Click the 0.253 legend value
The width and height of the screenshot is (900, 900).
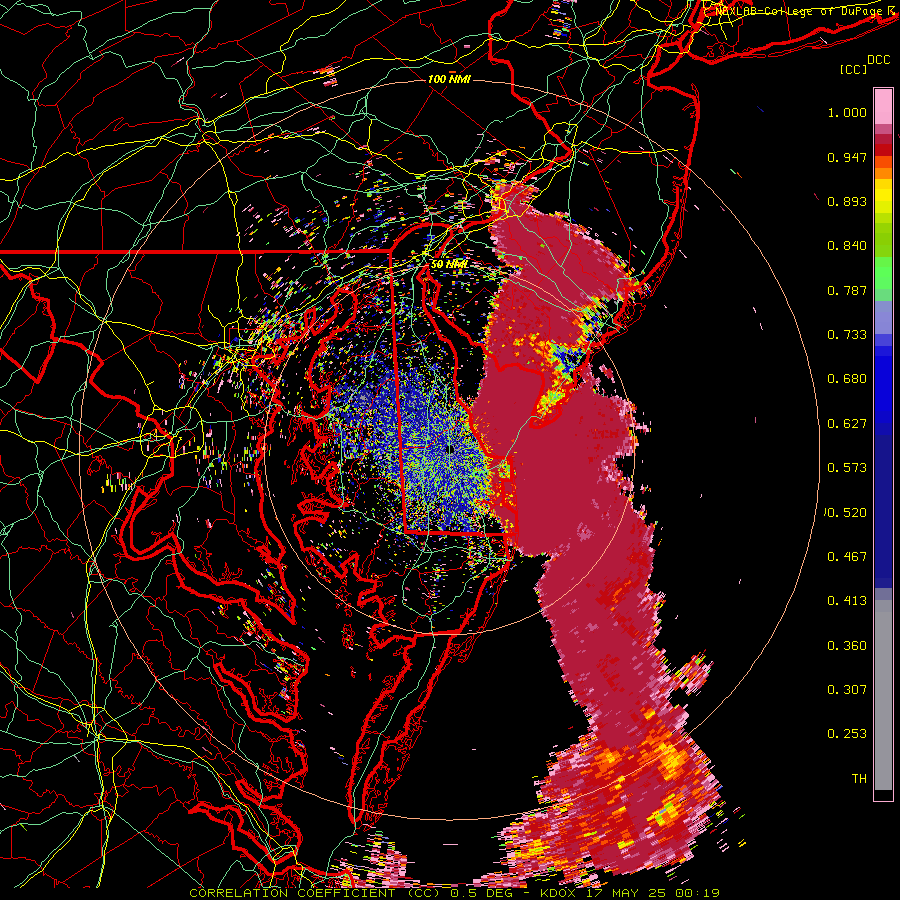tap(847, 734)
